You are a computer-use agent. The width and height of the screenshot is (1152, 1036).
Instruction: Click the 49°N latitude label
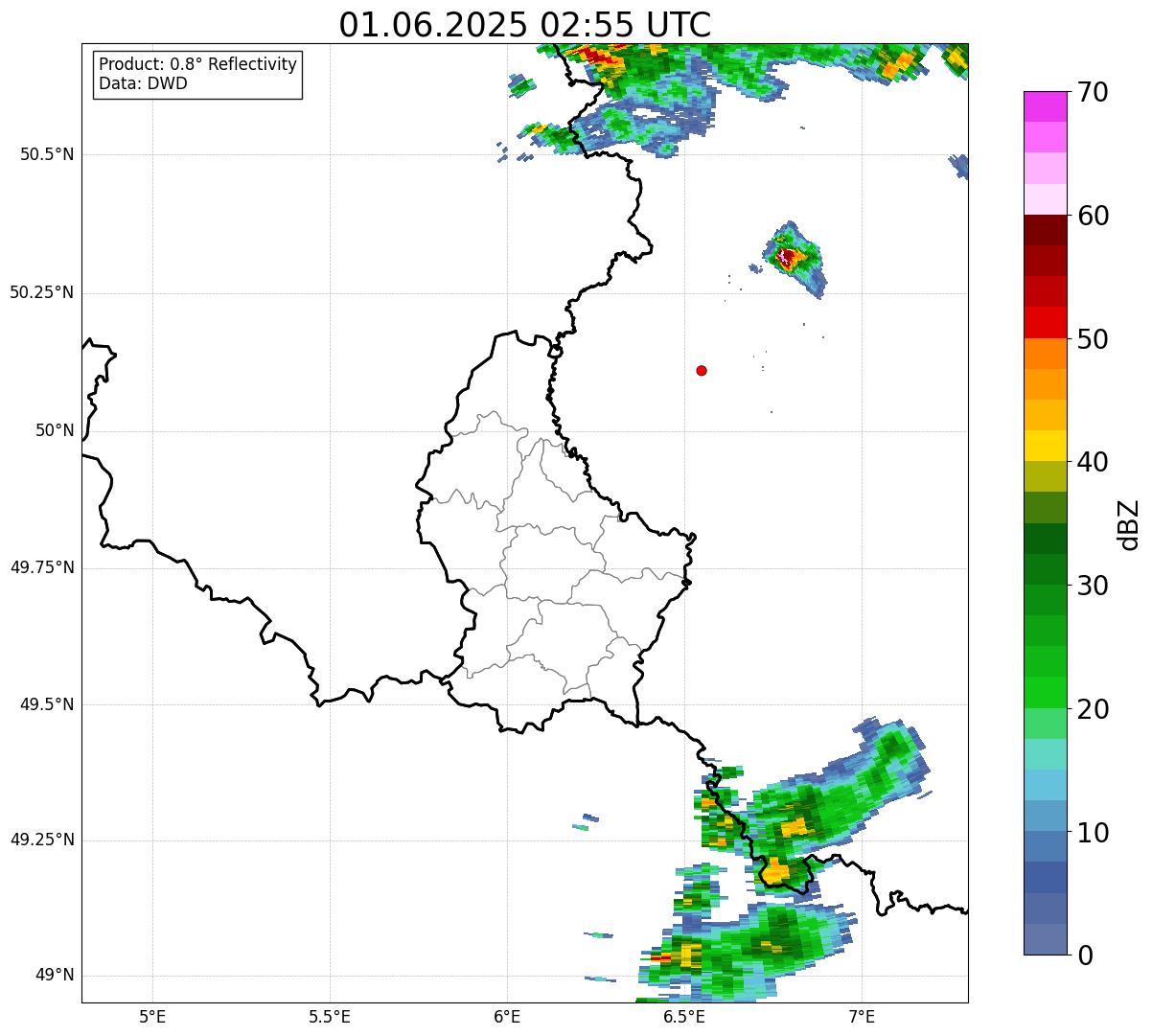[55, 976]
